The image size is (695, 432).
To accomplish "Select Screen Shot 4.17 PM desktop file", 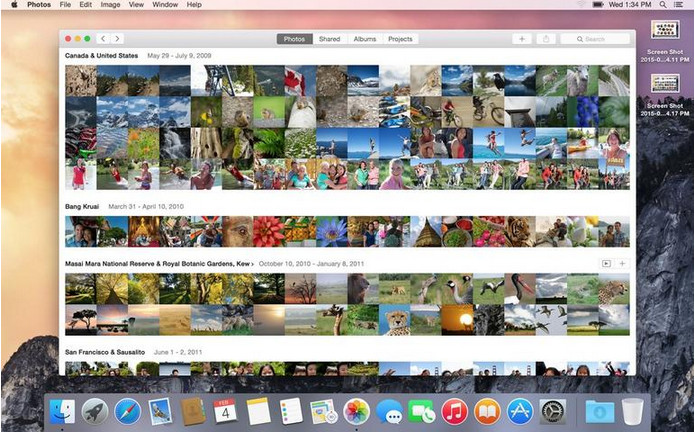I will tap(665, 95).
